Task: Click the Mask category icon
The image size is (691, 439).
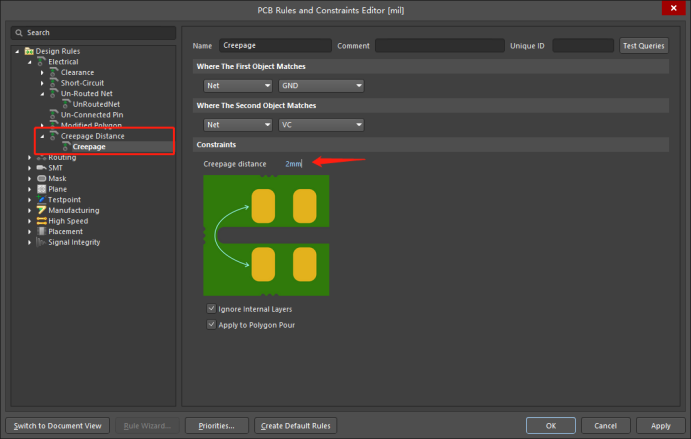Action: (x=41, y=178)
